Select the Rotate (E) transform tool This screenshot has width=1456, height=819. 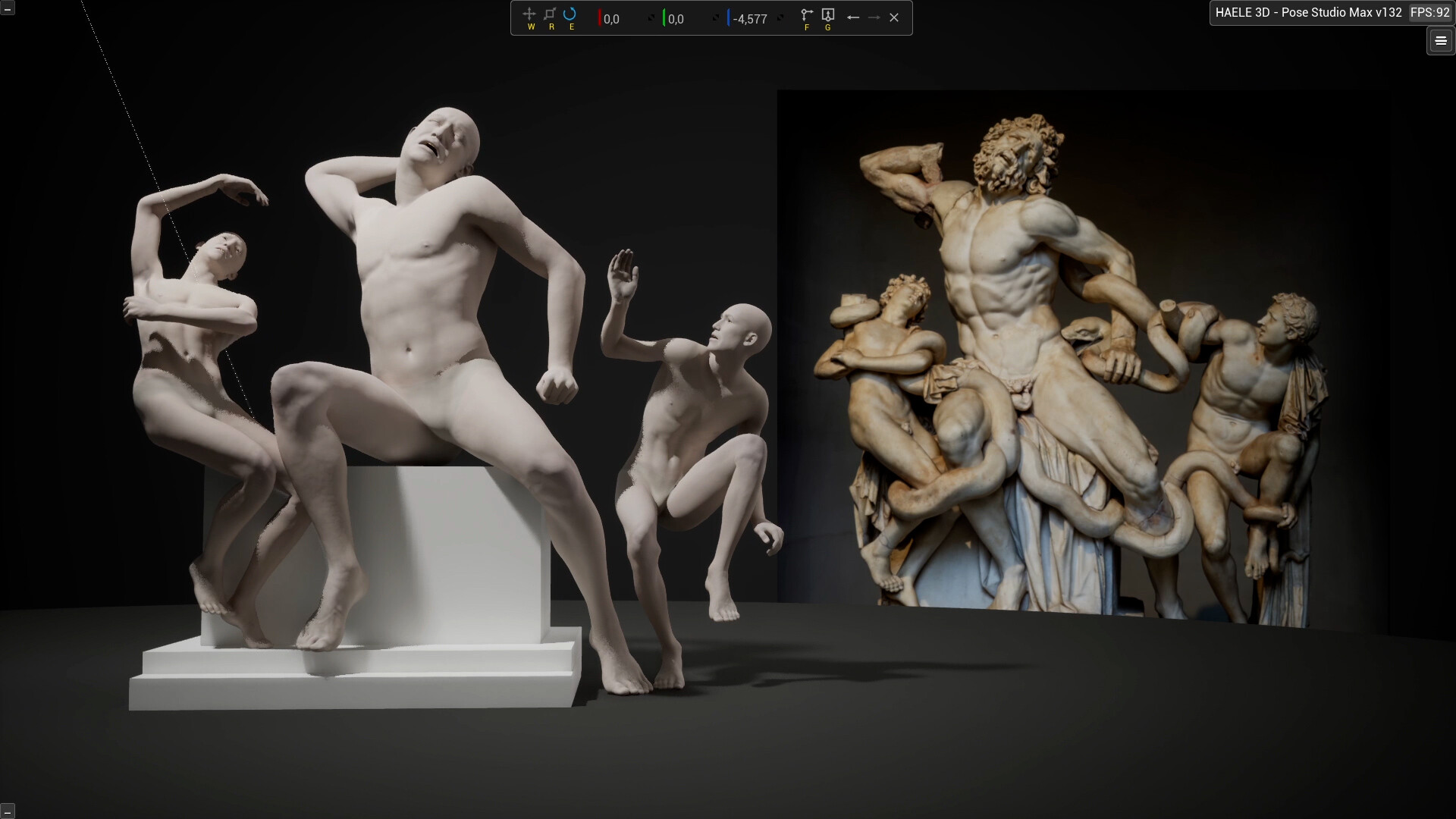click(x=570, y=14)
